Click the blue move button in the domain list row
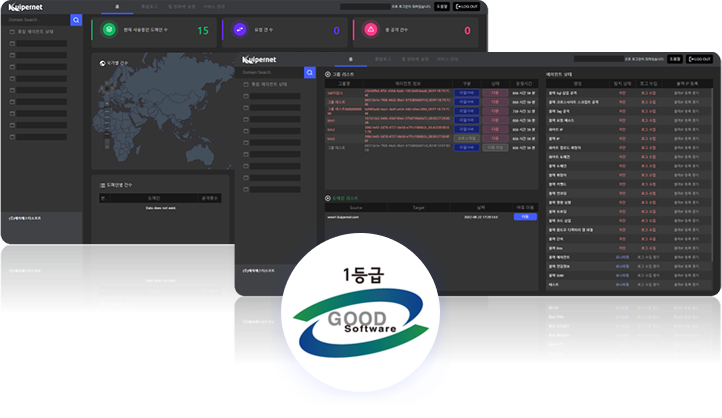 [525, 217]
